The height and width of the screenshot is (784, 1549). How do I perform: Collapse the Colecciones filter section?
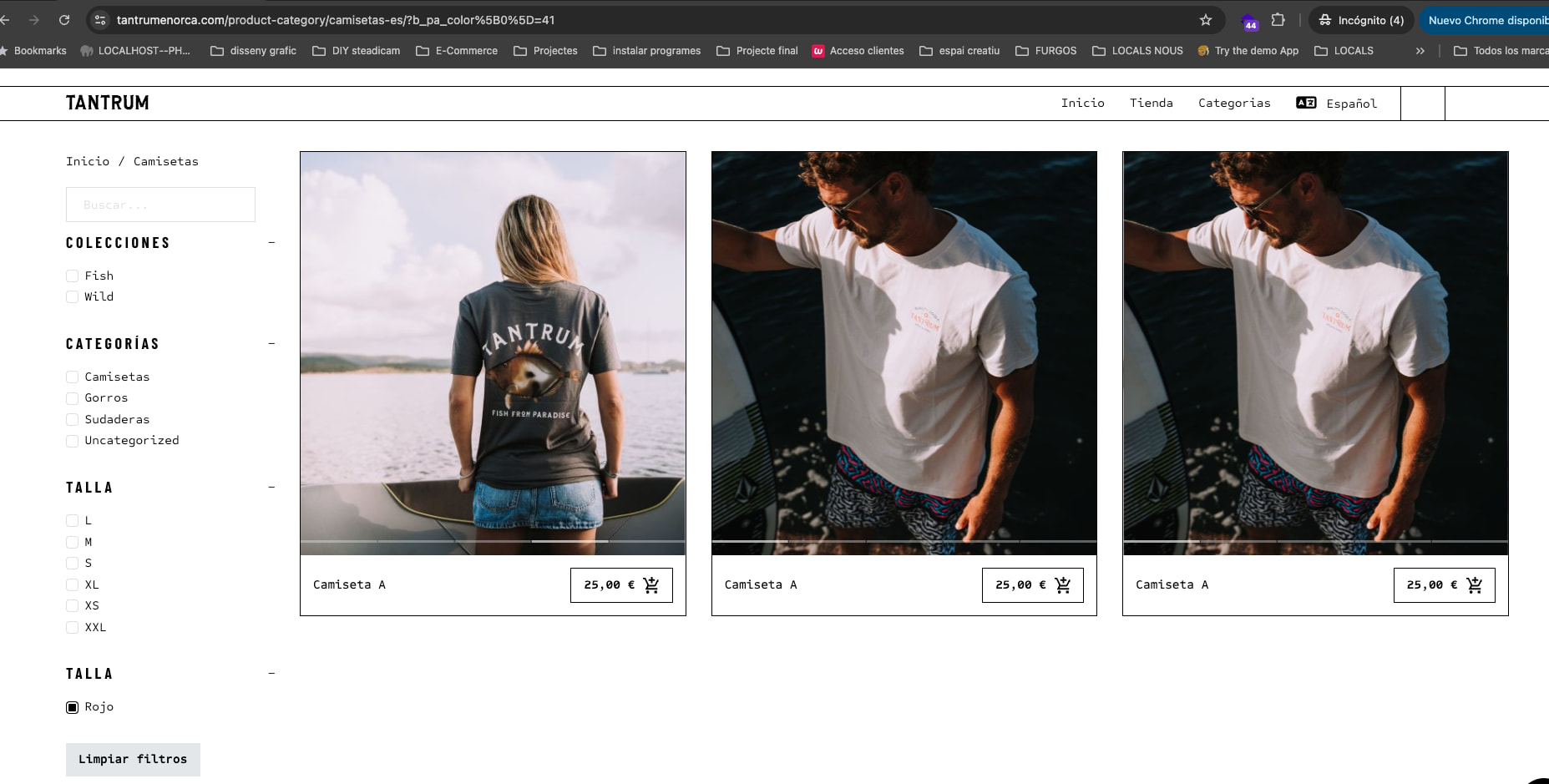(271, 243)
